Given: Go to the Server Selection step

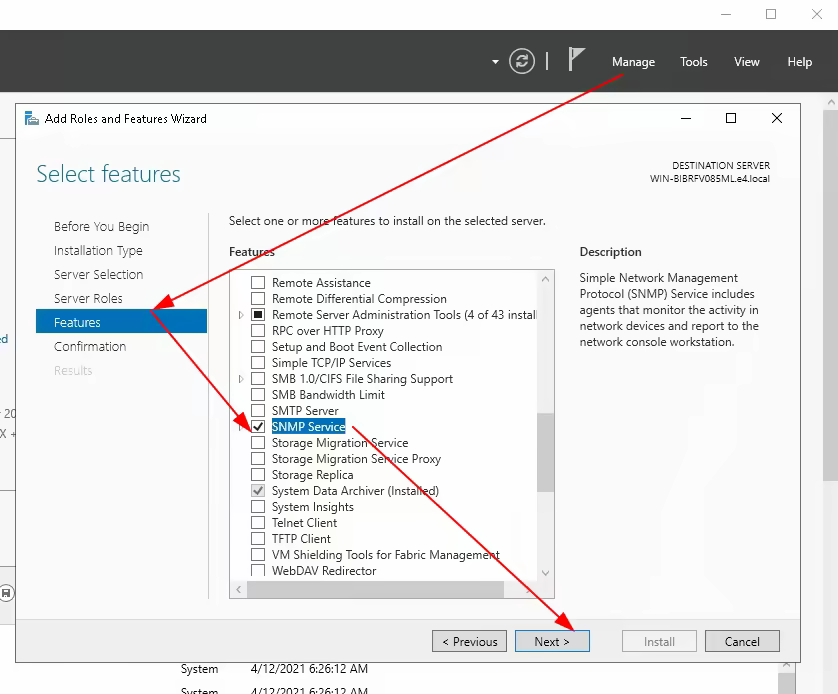Looking at the screenshot, I should click(98, 275).
